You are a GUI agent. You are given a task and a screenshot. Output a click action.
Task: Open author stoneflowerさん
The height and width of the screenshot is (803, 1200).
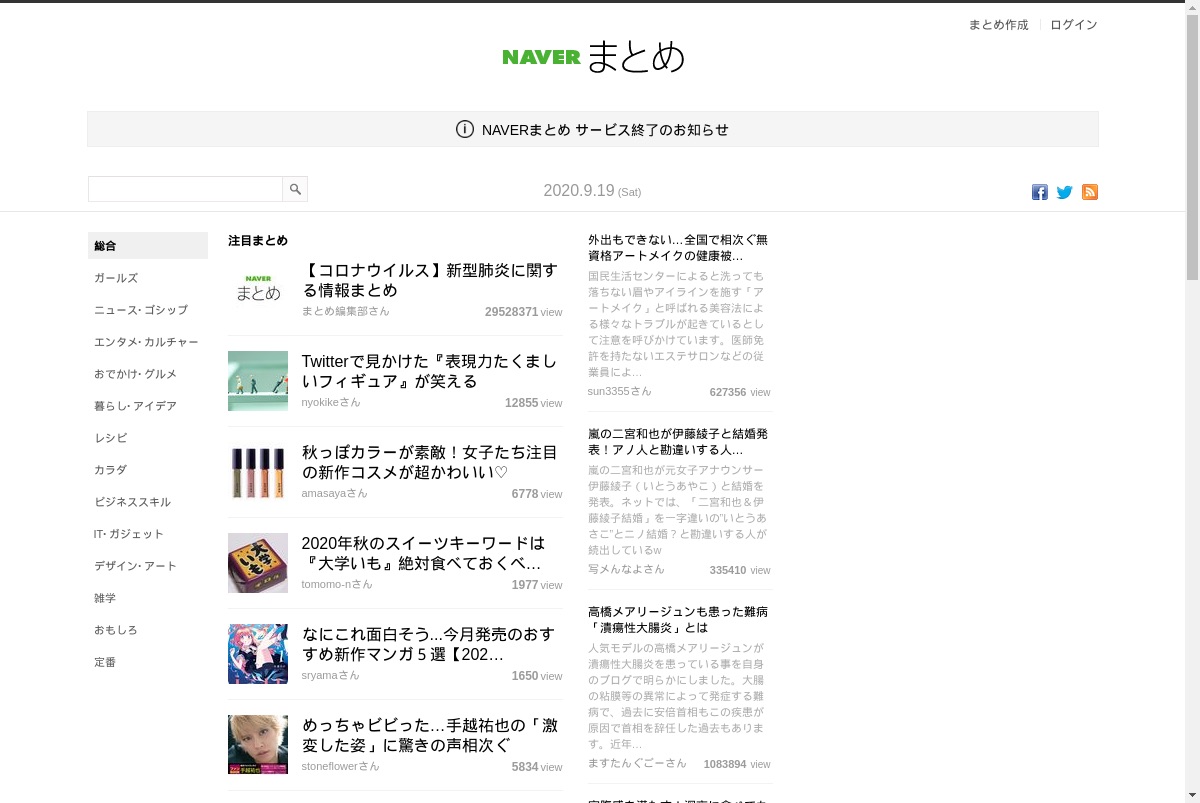pyautogui.click(x=341, y=766)
